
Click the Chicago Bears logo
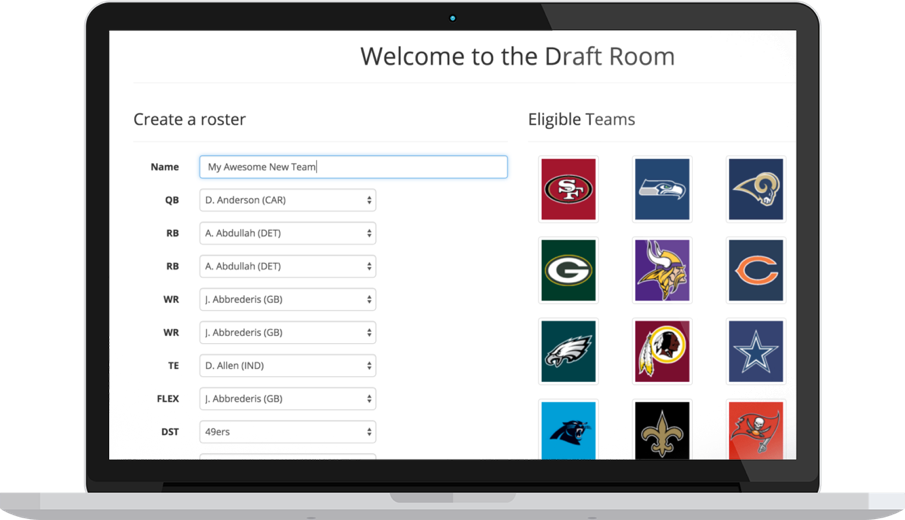755,270
